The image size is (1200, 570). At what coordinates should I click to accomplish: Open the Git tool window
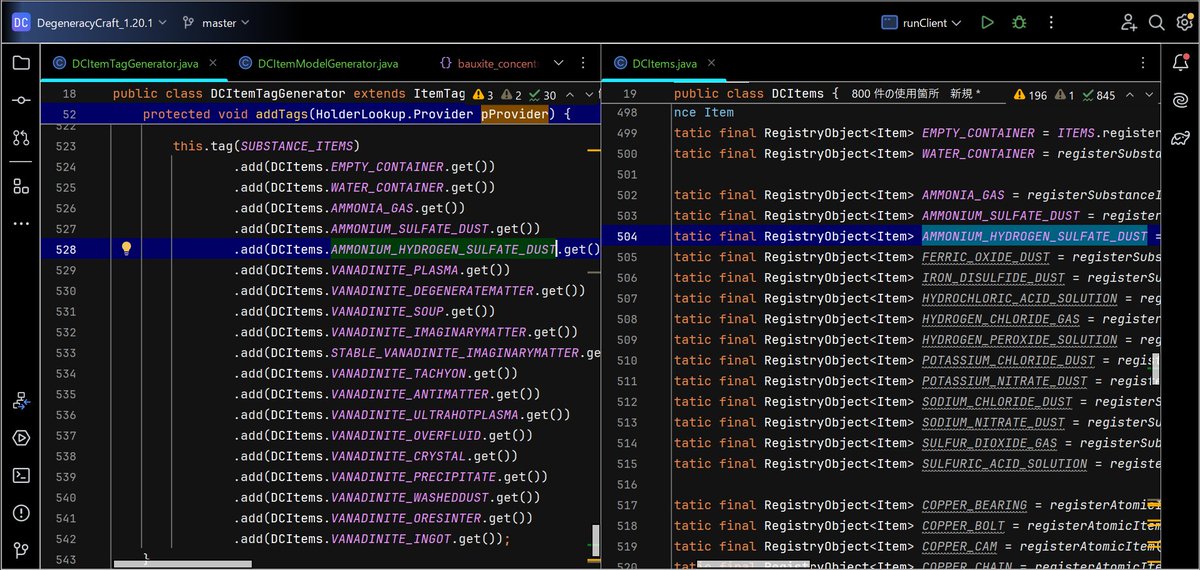click(x=21, y=549)
